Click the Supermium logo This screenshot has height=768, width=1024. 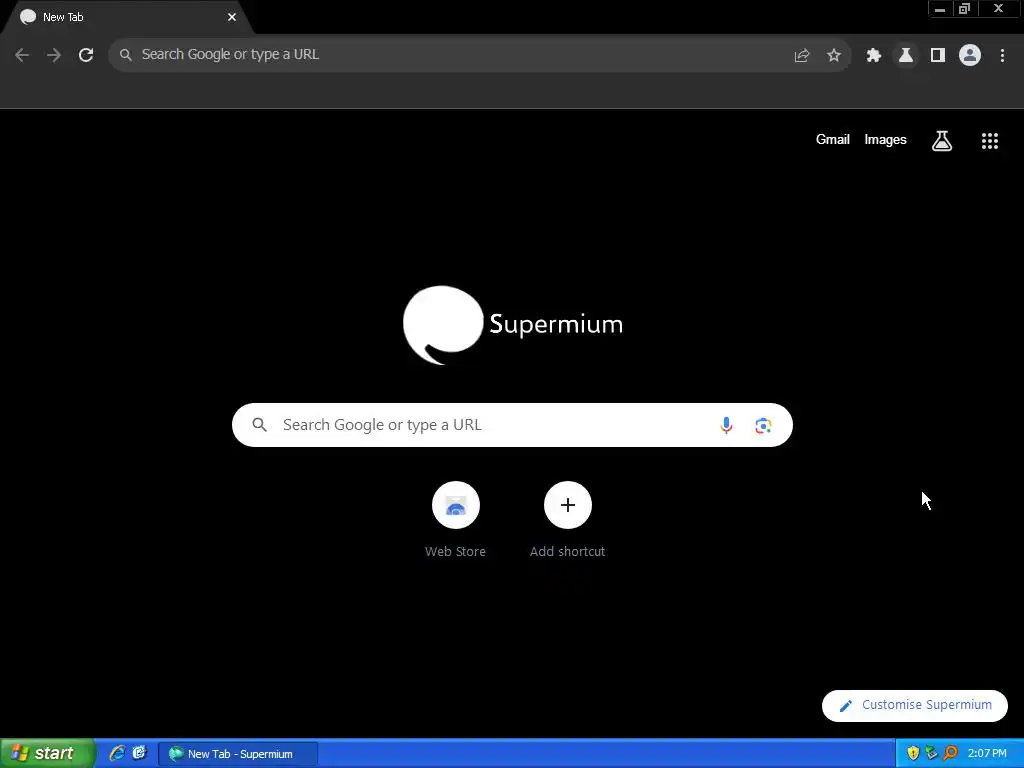[513, 325]
